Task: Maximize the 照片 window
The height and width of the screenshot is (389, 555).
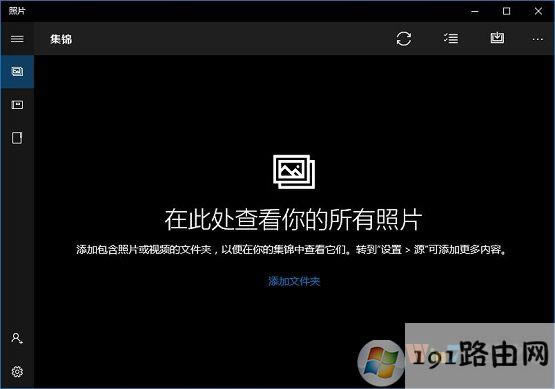Action: click(x=507, y=11)
